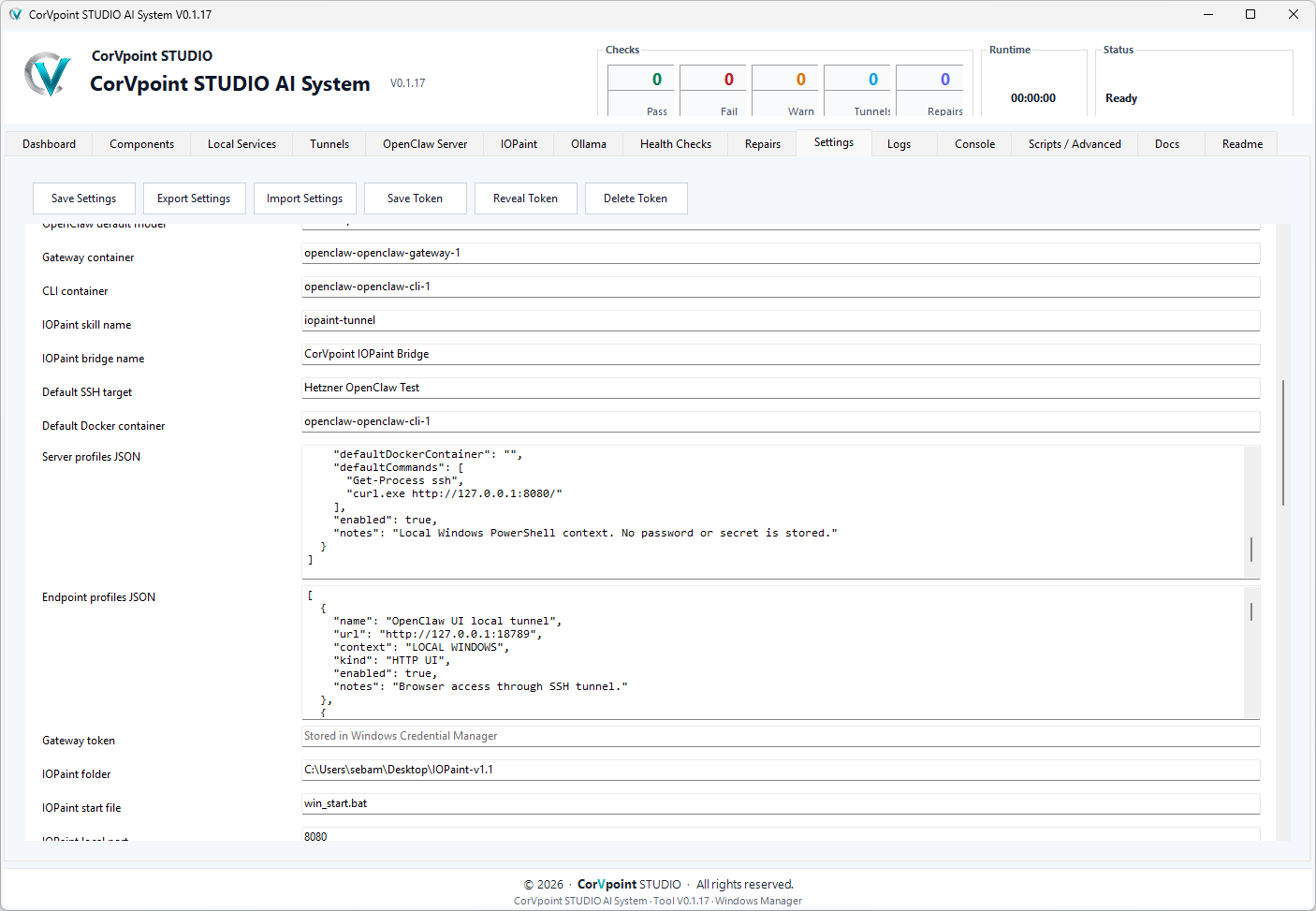Open the Ollama tab

pyautogui.click(x=589, y=144)
